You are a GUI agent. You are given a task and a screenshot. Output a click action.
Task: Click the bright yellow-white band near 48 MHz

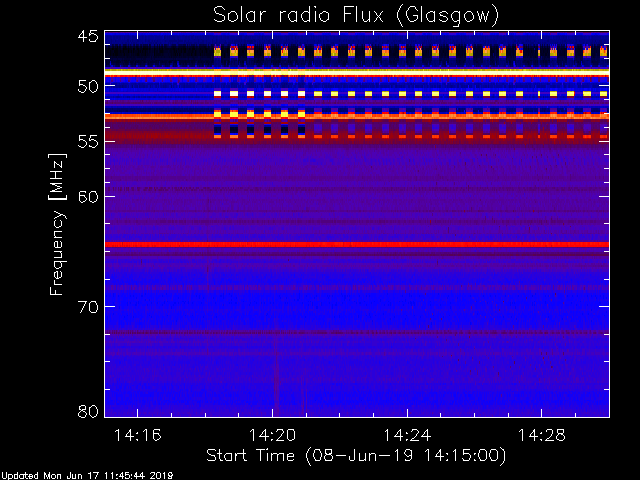pos(357,72)
